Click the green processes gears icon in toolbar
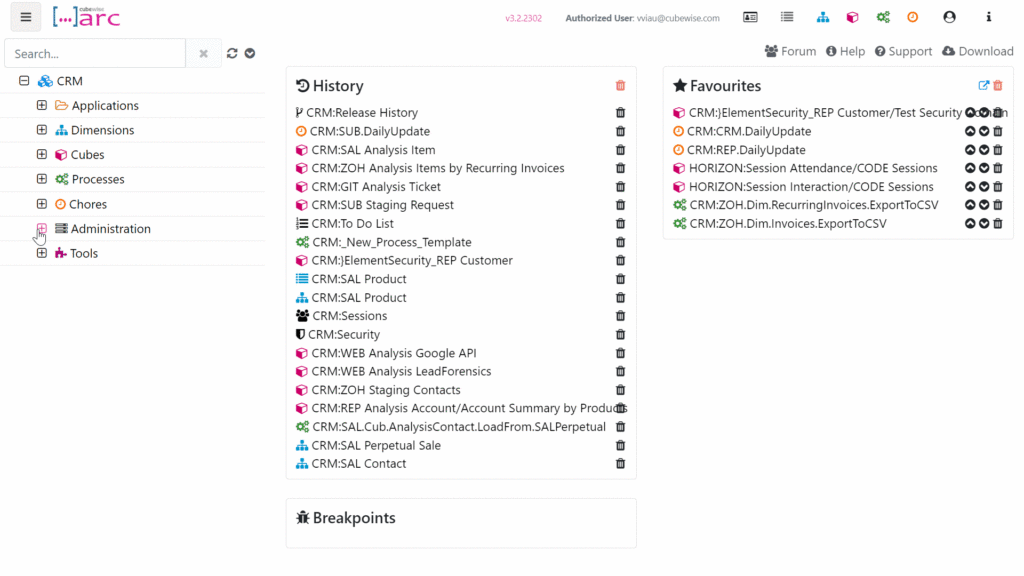The image size is (1024, 576). (882, 17)
